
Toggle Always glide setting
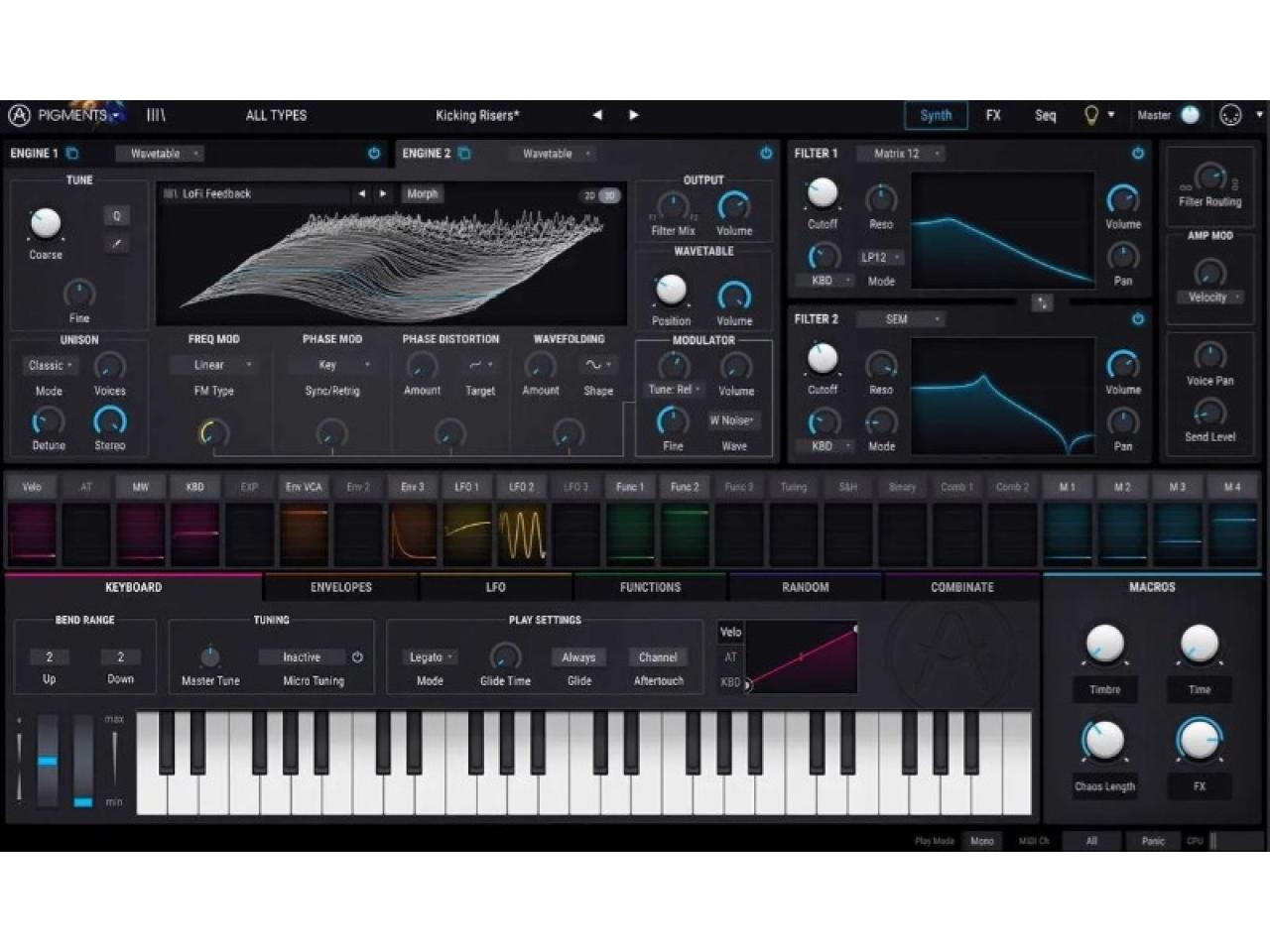pyautogui.click(x=578, y=657)
